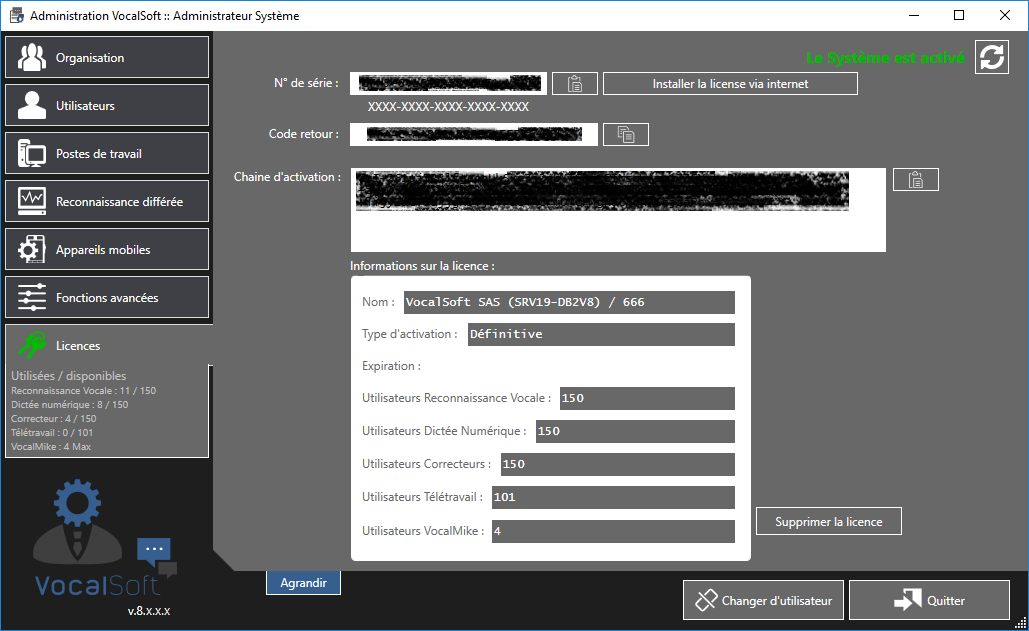Click the Agrandir button
The image size is (1029, 631).
303,582
